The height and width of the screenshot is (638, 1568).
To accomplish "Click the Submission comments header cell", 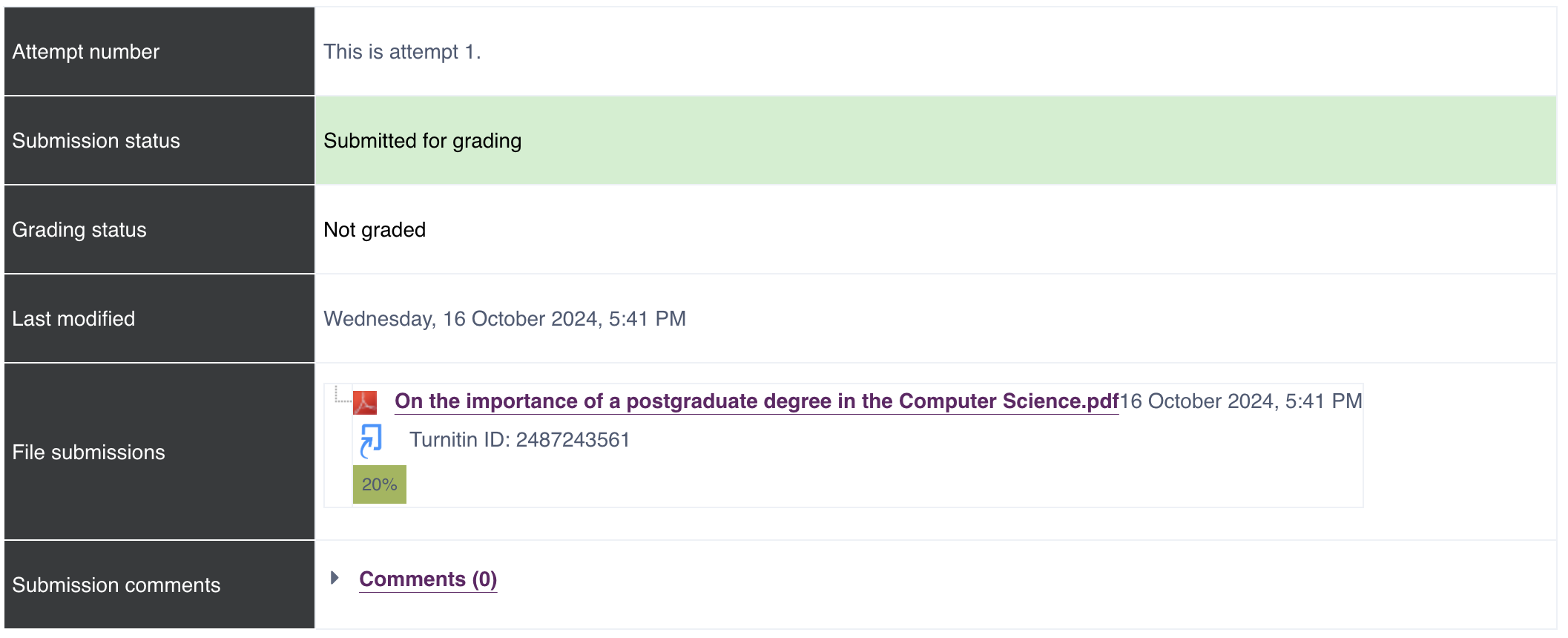I will click(x=159, y=585).
